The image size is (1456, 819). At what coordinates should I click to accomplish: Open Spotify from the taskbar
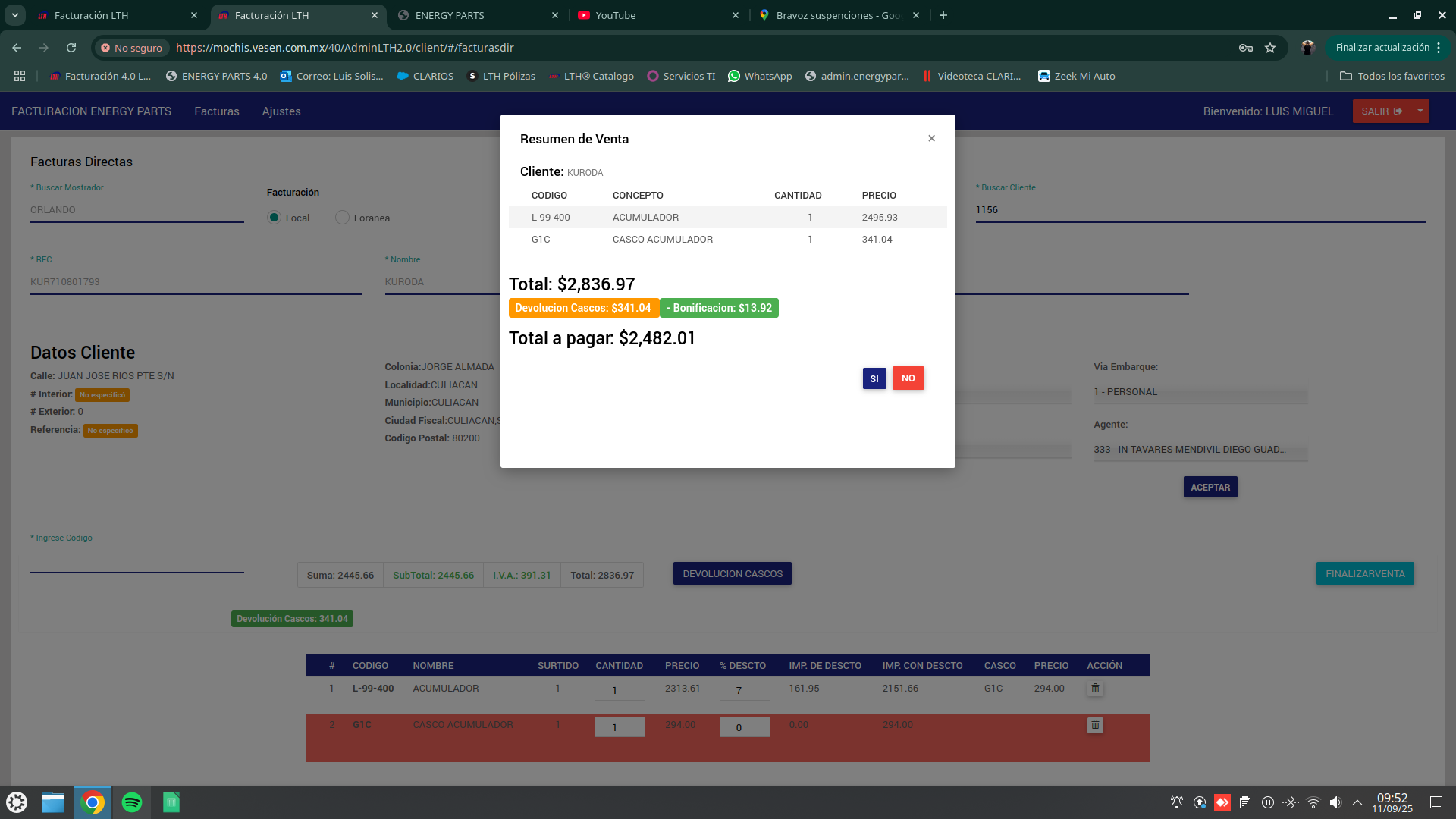coord(132,802)
